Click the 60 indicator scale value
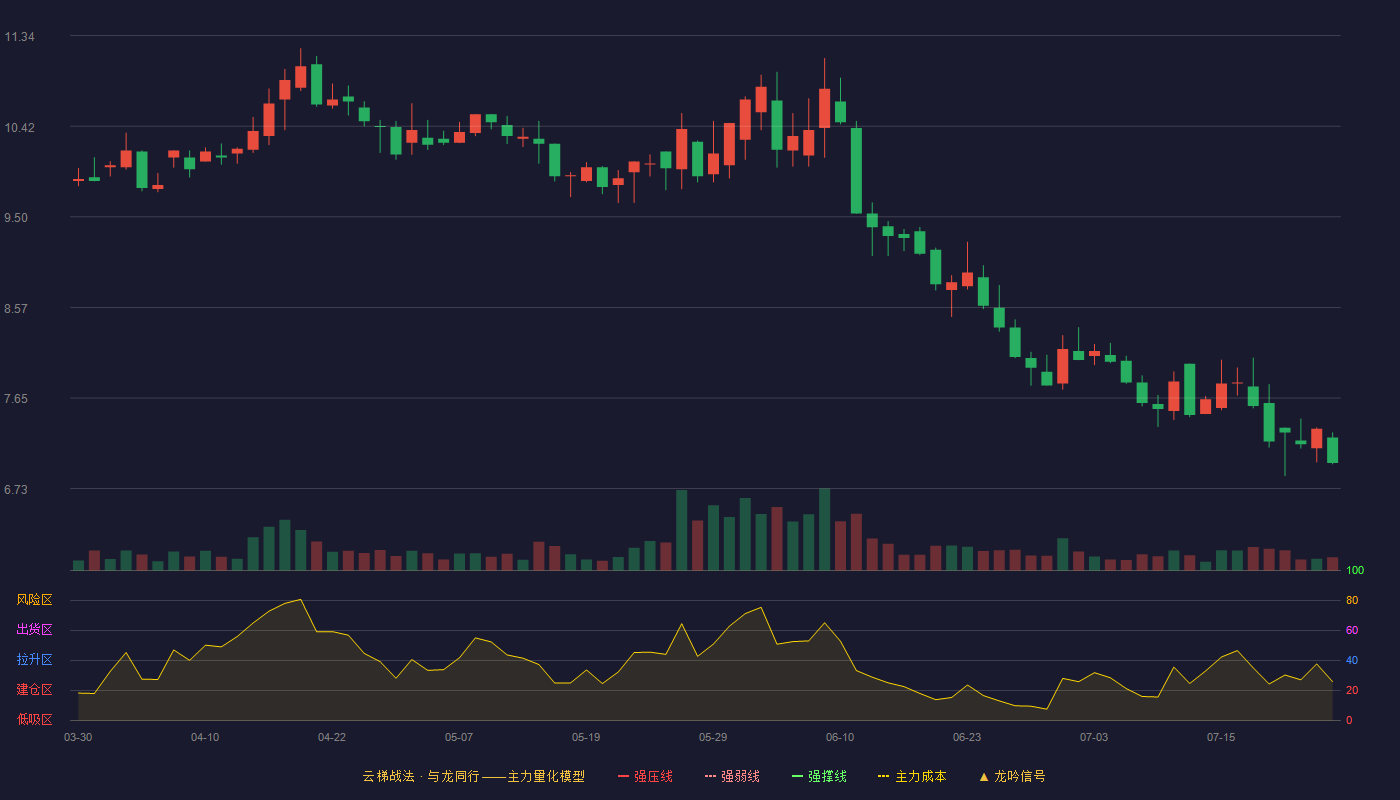Screen dimensions: 1400x800 coord(1352,631)
